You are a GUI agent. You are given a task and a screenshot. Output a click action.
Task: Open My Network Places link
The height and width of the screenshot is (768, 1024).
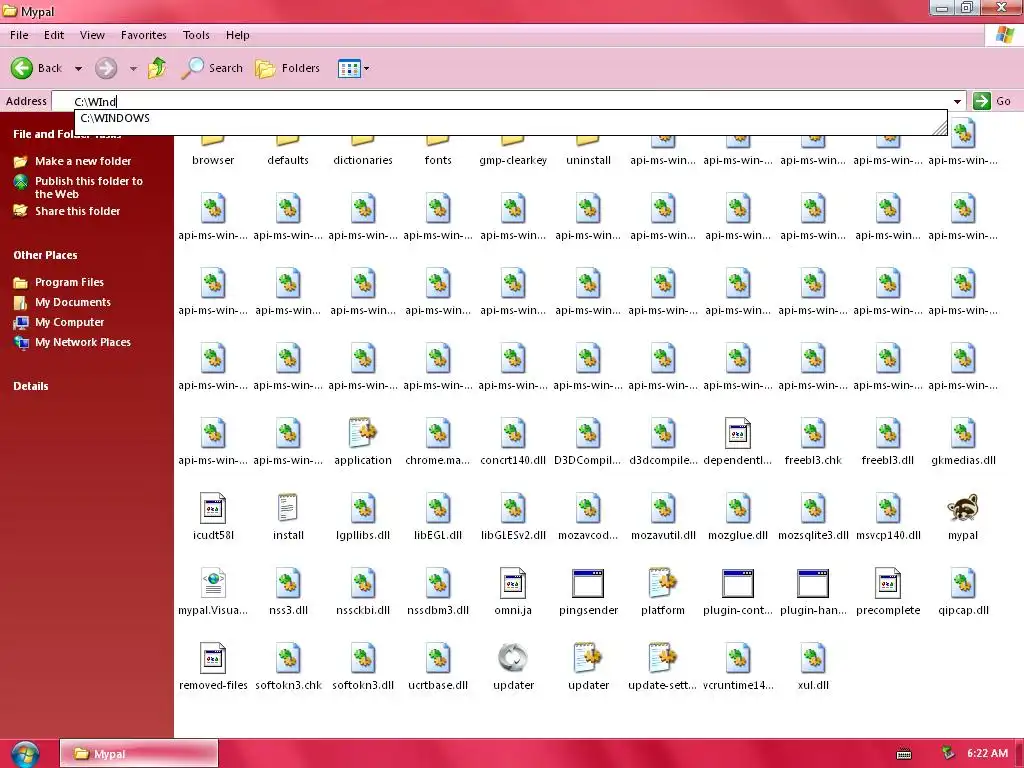83,342
